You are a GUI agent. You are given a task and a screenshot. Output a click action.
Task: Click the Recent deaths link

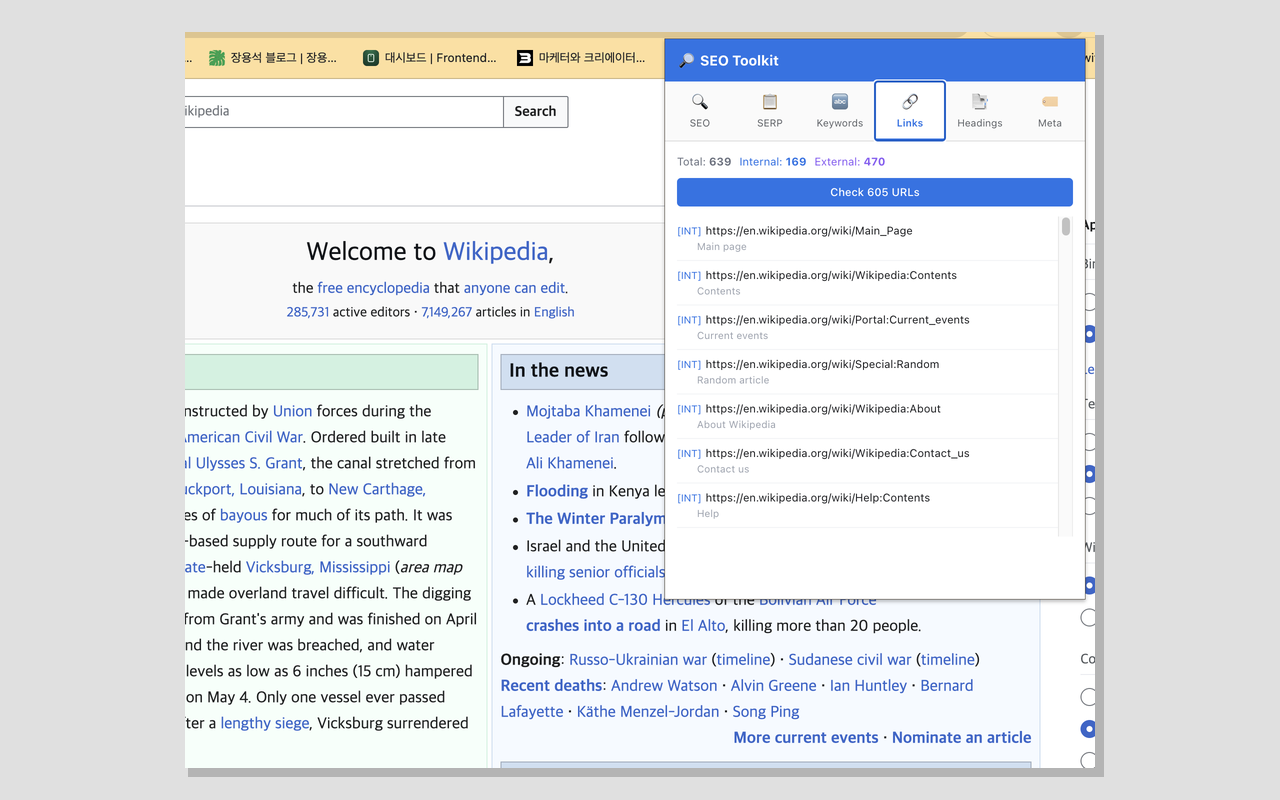552,685
